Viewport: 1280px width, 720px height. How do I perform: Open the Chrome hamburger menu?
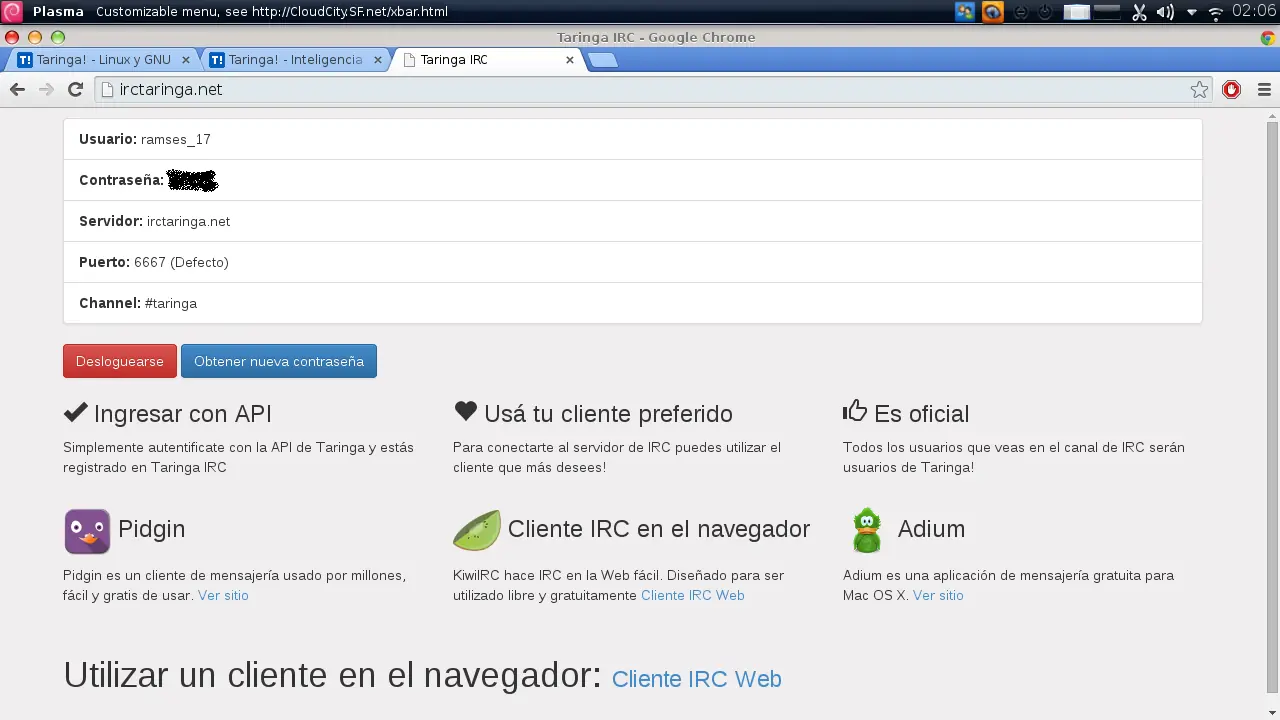1264,90
